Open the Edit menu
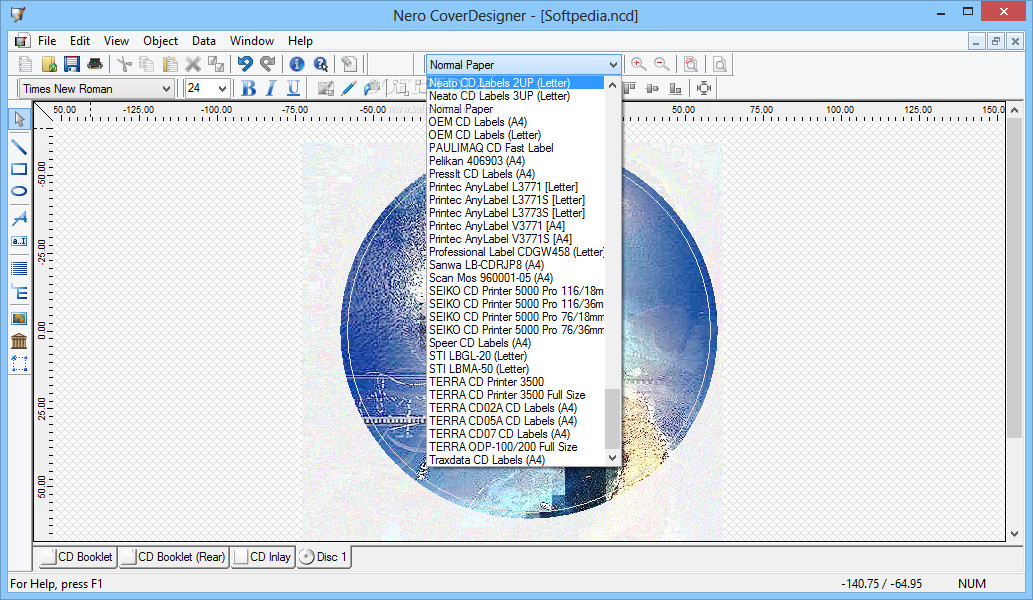1033x600 pixels. coord(80,41)
